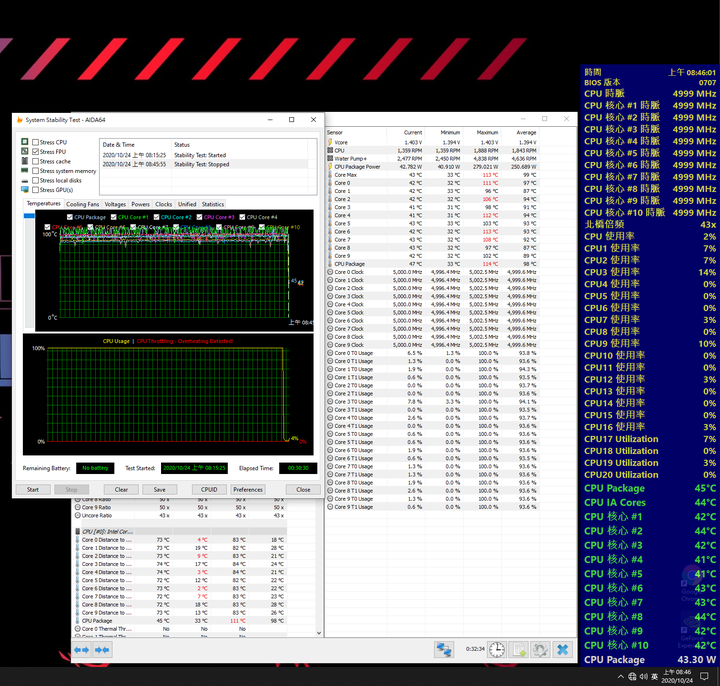Click the Water Pump+ fan row icon
720x686 pixels.
pyautogui.click(x=330, y=158)
